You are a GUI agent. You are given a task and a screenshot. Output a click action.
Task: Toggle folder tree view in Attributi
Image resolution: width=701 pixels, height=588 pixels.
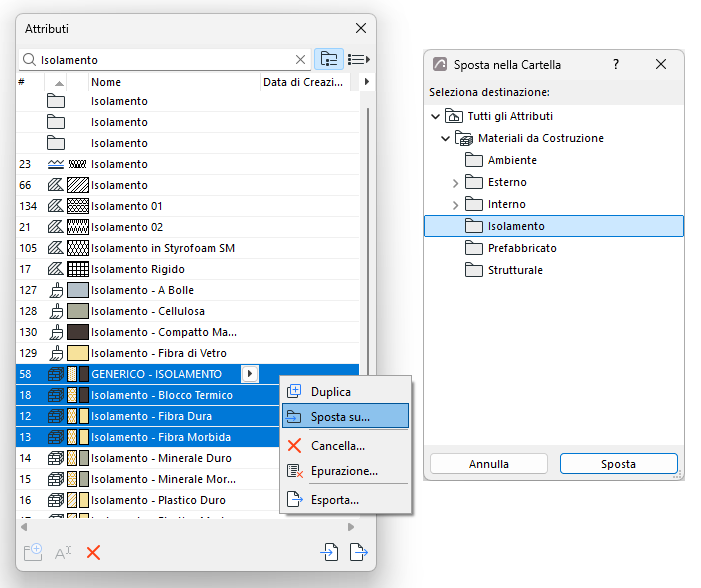[x=329, y=59]
